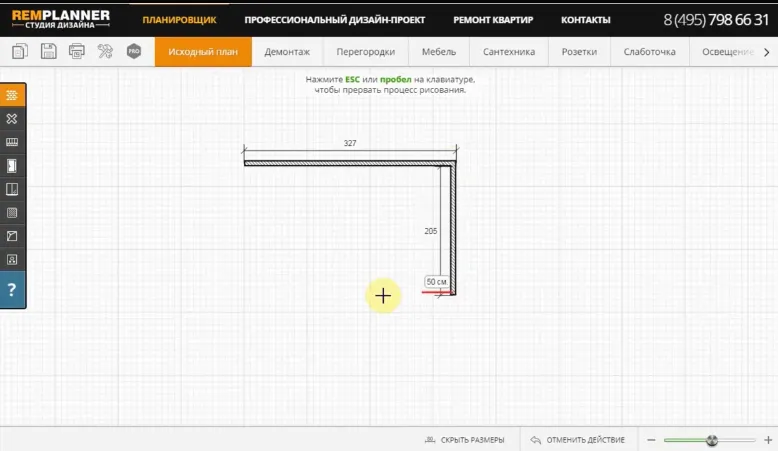The height and width of the screenshot is (451, 778).
Task: Click the right vertical wall segment
Action: (453, 228)
